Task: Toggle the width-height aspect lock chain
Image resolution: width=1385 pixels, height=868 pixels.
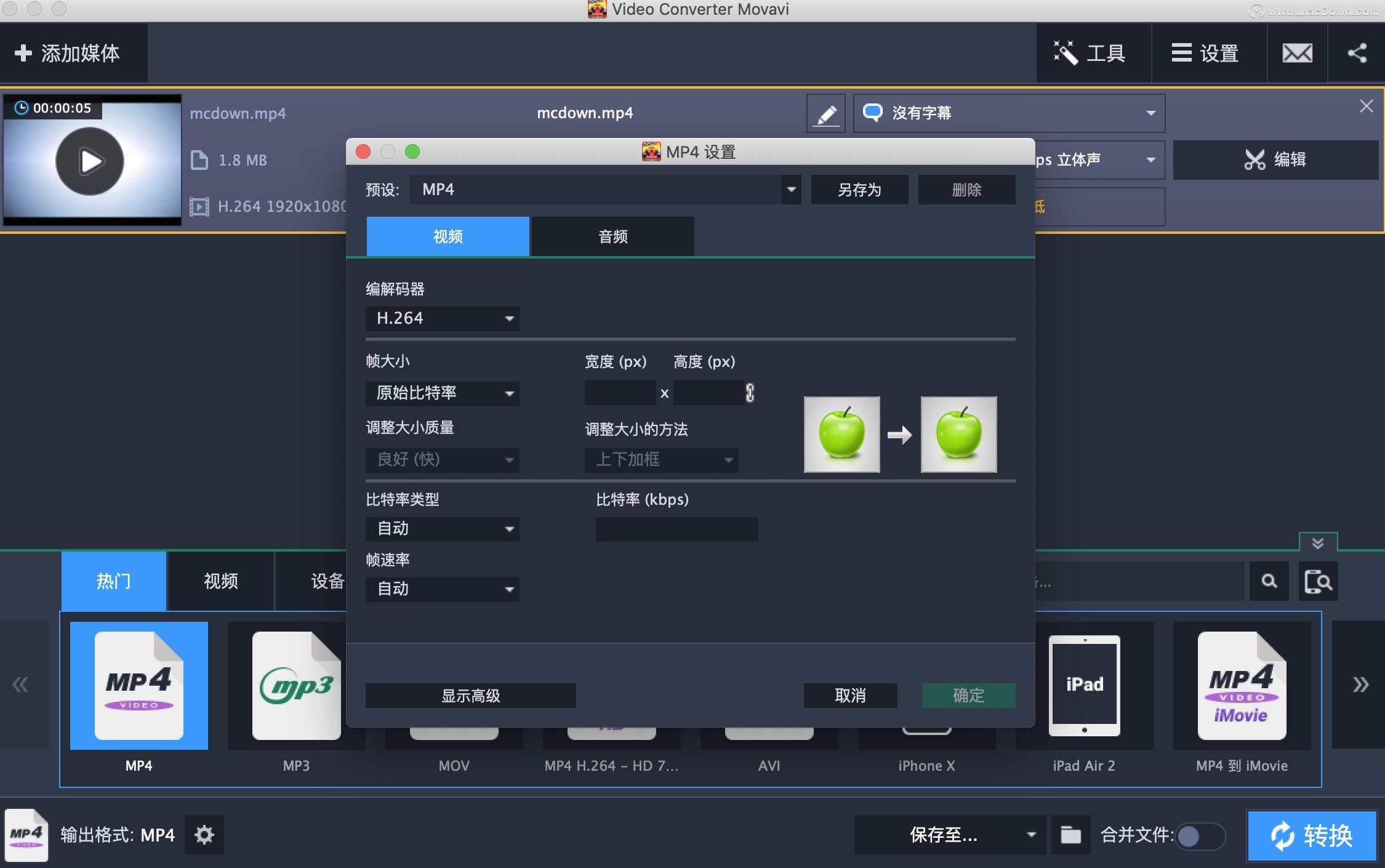Action: pyautogui.click(x=750, y=392)
